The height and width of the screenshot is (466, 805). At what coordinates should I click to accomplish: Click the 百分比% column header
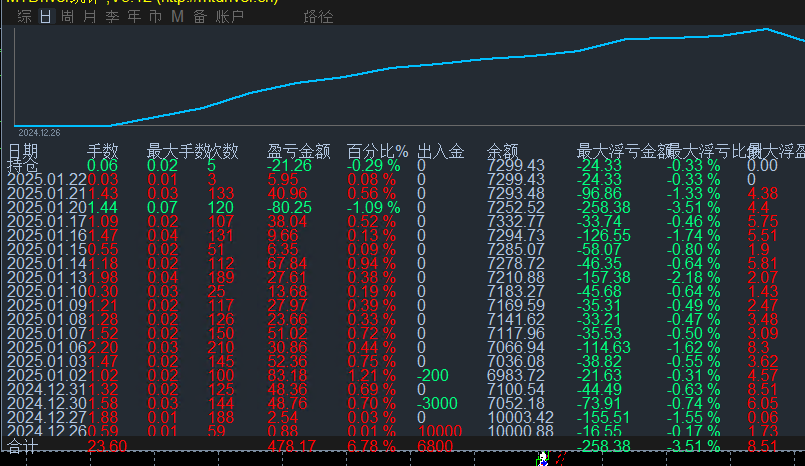point(377,151)
